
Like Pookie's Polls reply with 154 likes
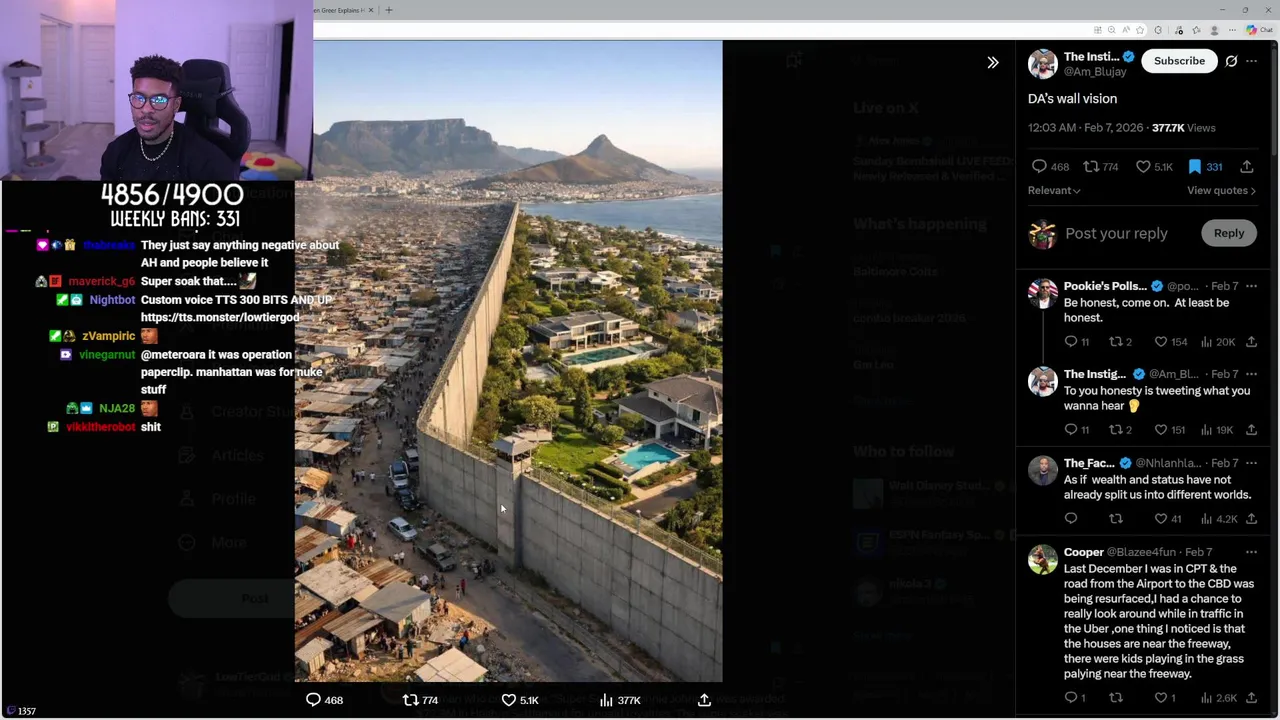click(x=1170, y=342)
